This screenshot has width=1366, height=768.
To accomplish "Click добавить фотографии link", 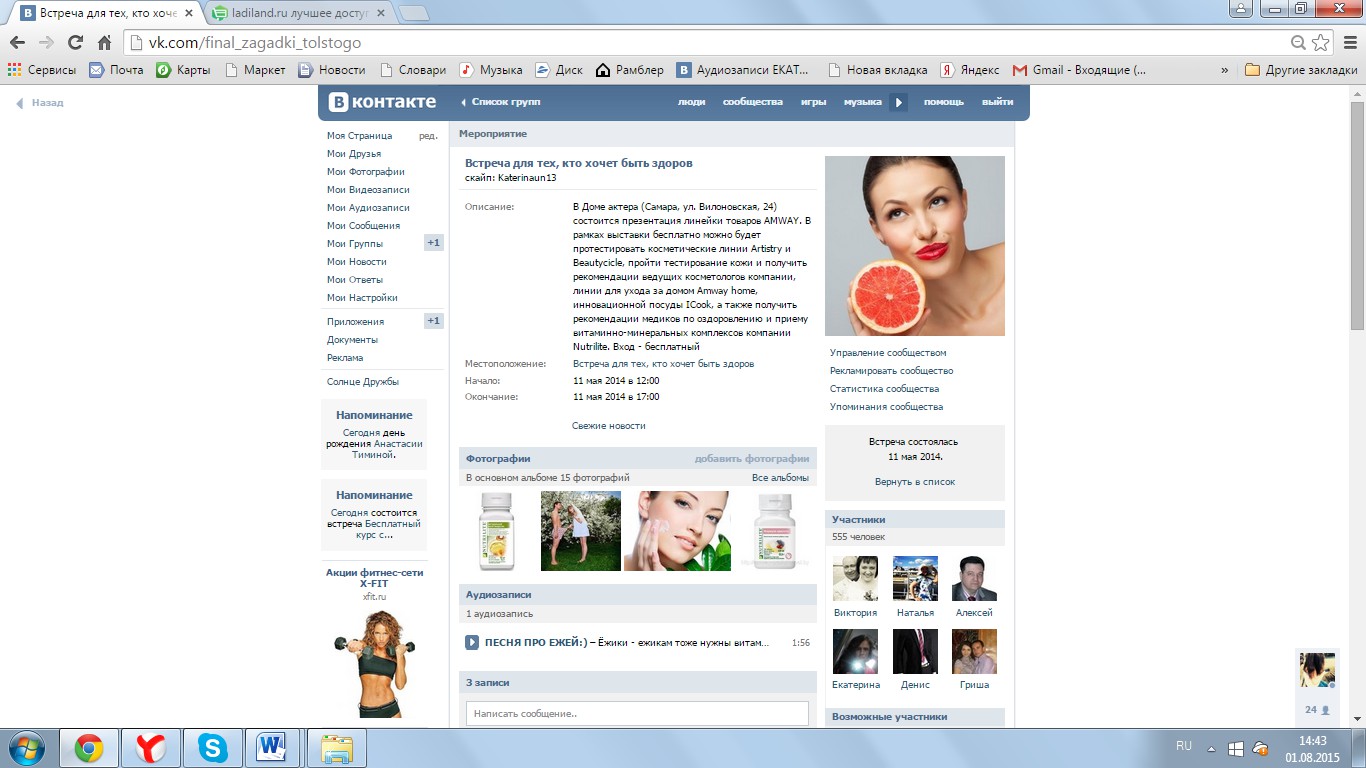I will click(752, 459).
